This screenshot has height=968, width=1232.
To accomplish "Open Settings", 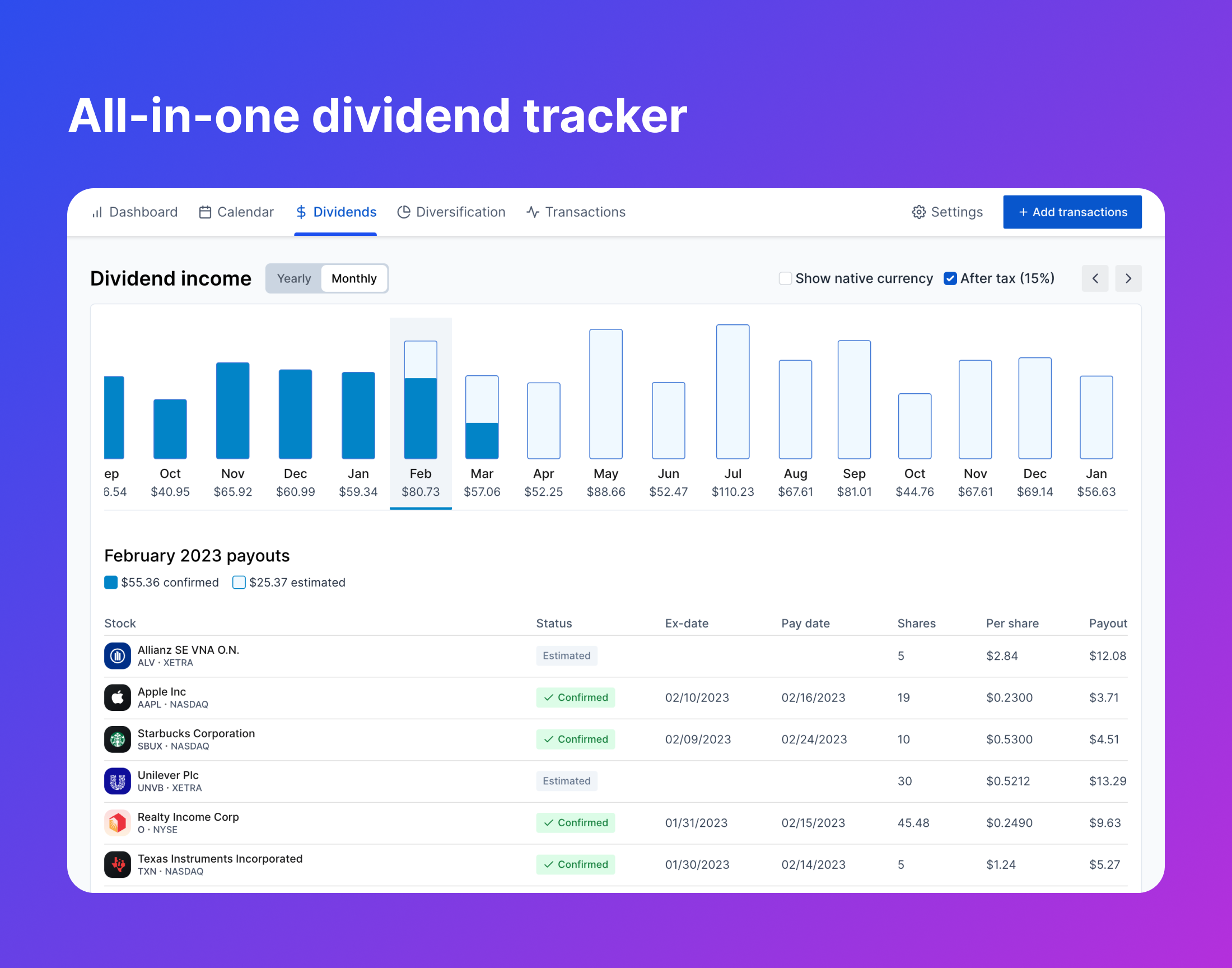I will [947, 212].
